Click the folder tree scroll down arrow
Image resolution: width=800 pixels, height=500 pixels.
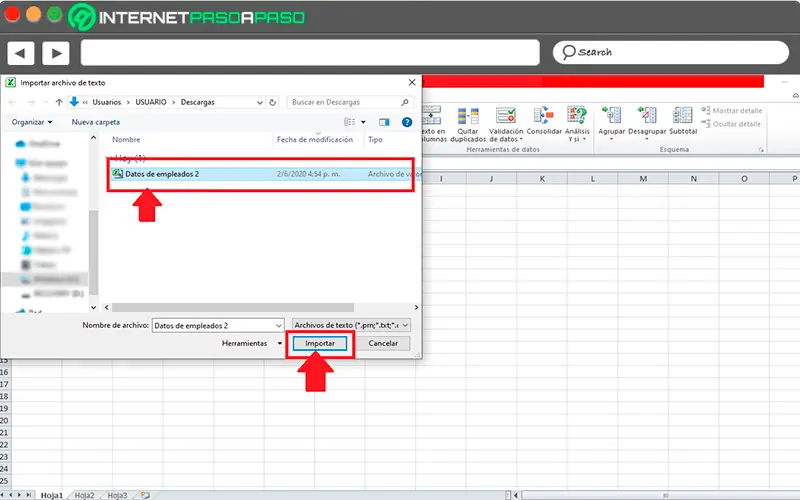click(93, 307)
